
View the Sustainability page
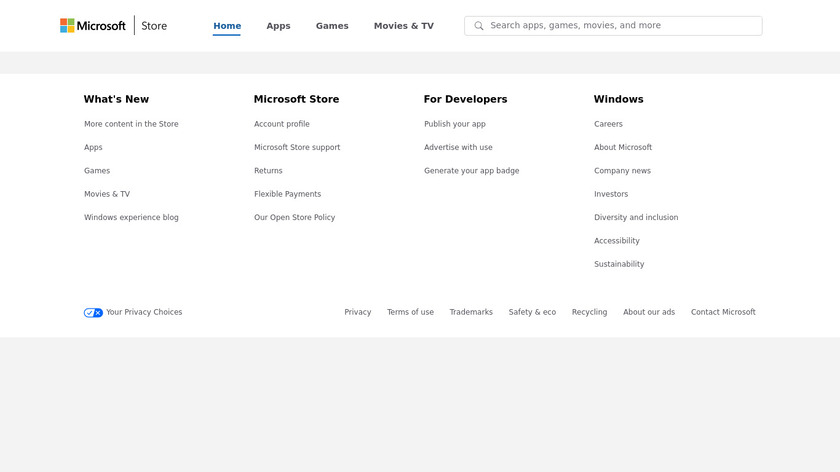point(619,264)
